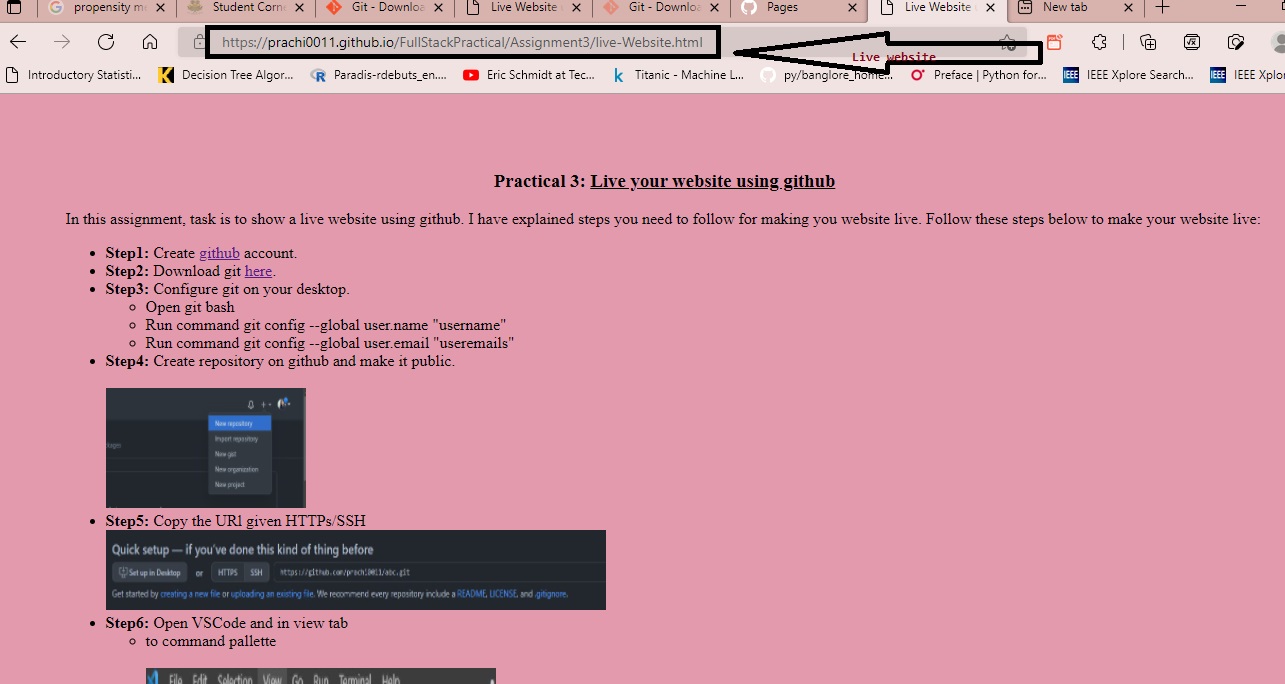The image size is (1285, 684).
Task: Open the Math Solver toolbar icon
Action: pos(1192,43)
